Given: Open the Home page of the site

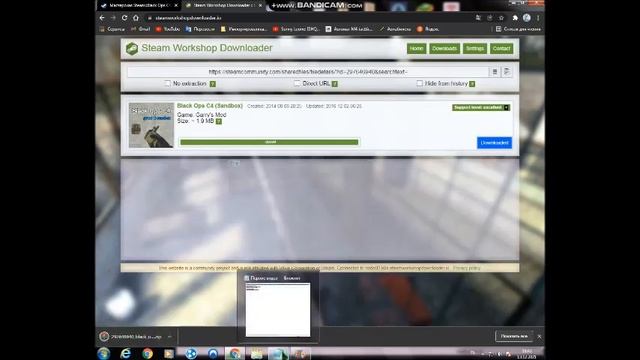Looking at the screenshot, I should [x=416, y=49].
